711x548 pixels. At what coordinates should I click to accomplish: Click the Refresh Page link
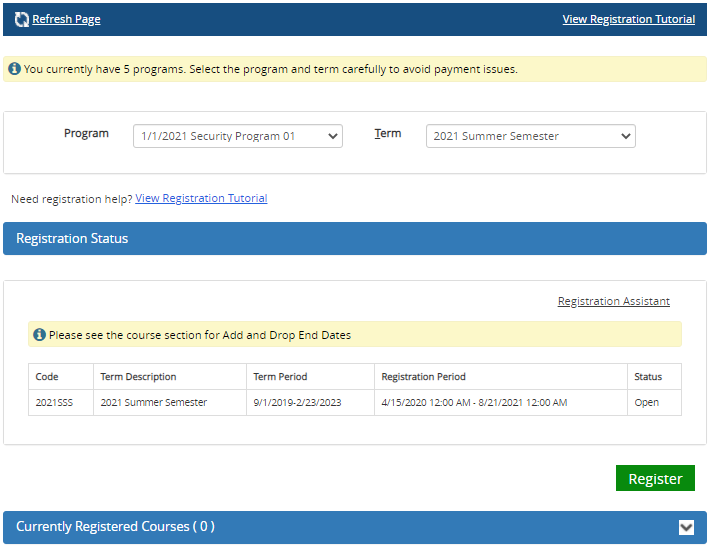[66, 19]
